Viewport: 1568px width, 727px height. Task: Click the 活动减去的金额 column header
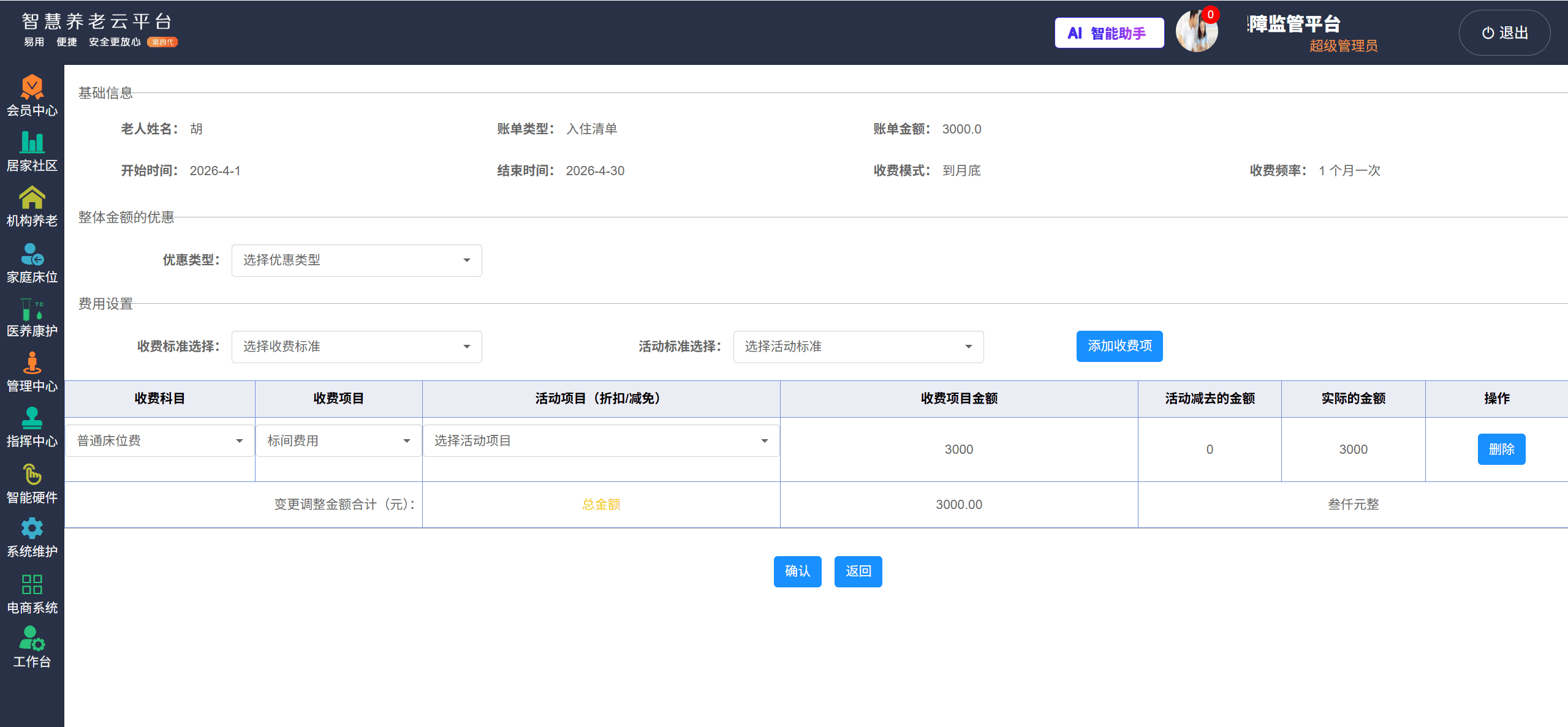pyautogui.click(x=1210, y=399)
